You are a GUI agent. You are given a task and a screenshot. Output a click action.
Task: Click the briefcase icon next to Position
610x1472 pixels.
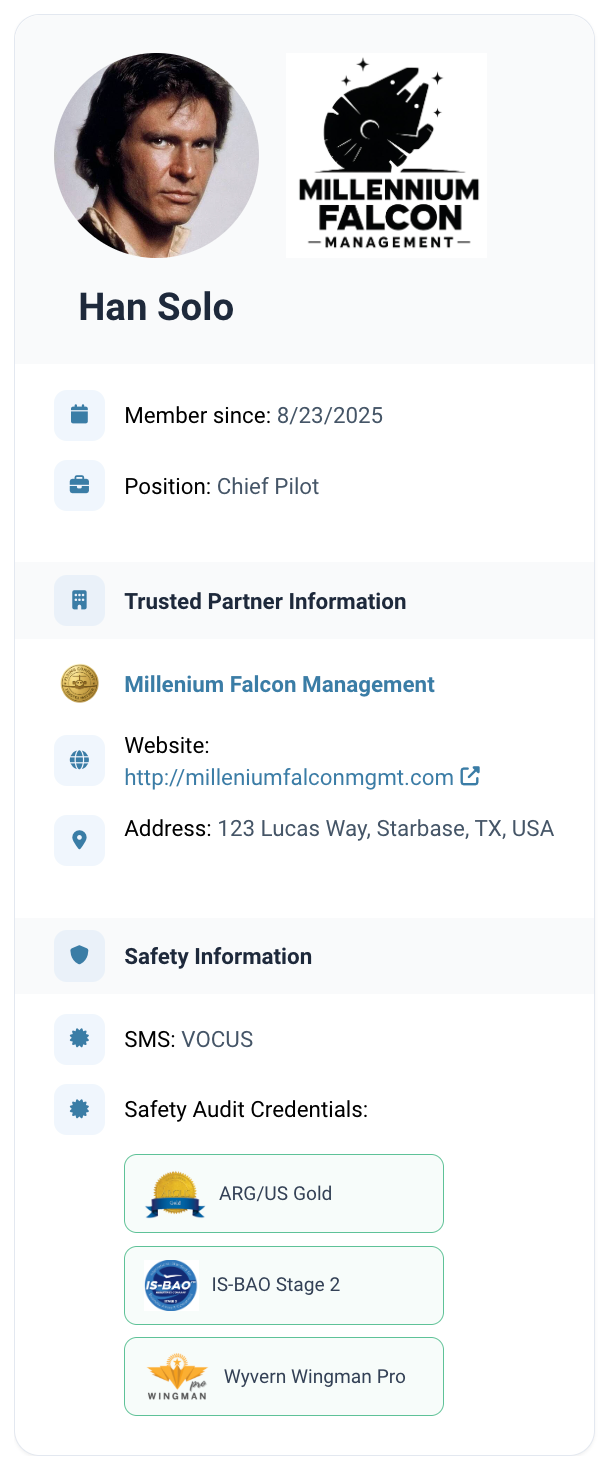click(x=79, y=486)
